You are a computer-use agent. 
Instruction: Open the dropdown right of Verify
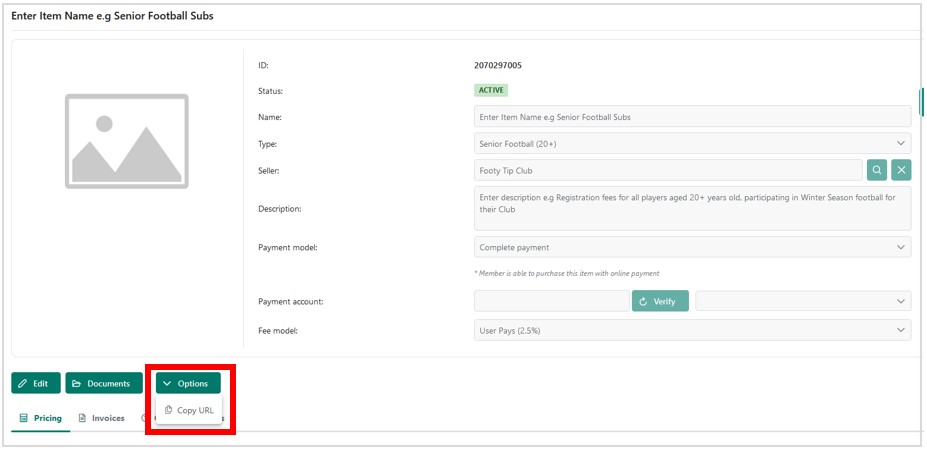803,301
